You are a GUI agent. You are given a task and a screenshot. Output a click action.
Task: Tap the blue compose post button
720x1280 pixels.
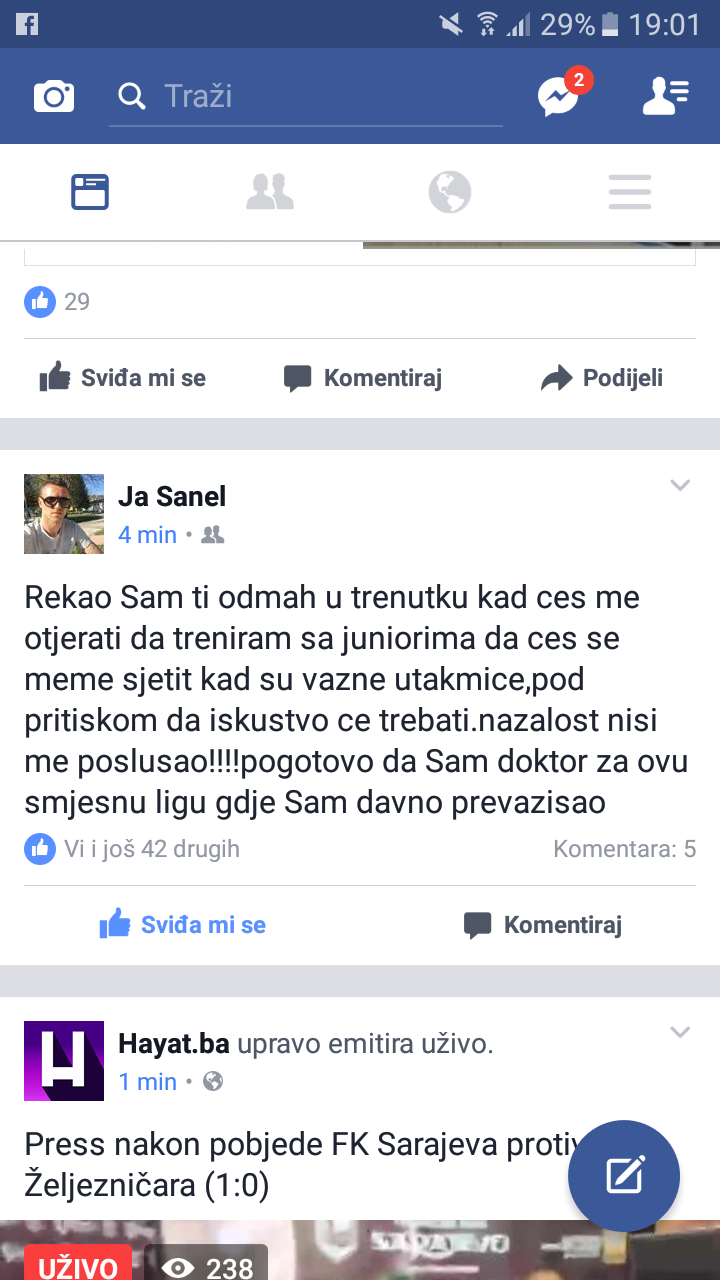[624, 1176]
